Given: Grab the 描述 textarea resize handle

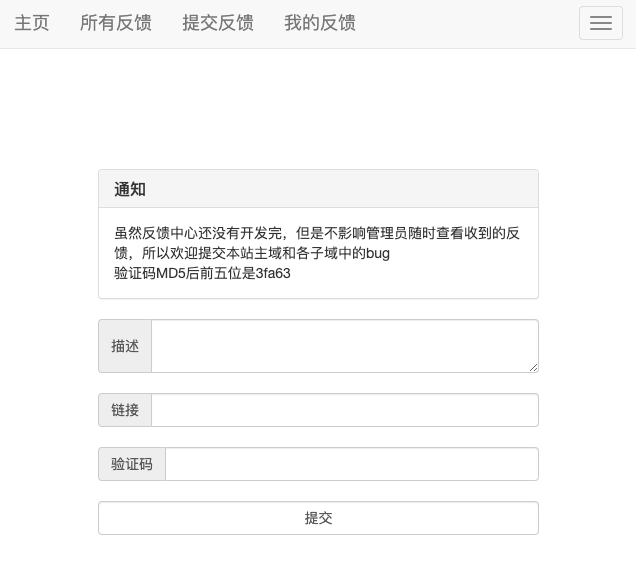Looking at the screenshot, I should (x=533, y=367).
